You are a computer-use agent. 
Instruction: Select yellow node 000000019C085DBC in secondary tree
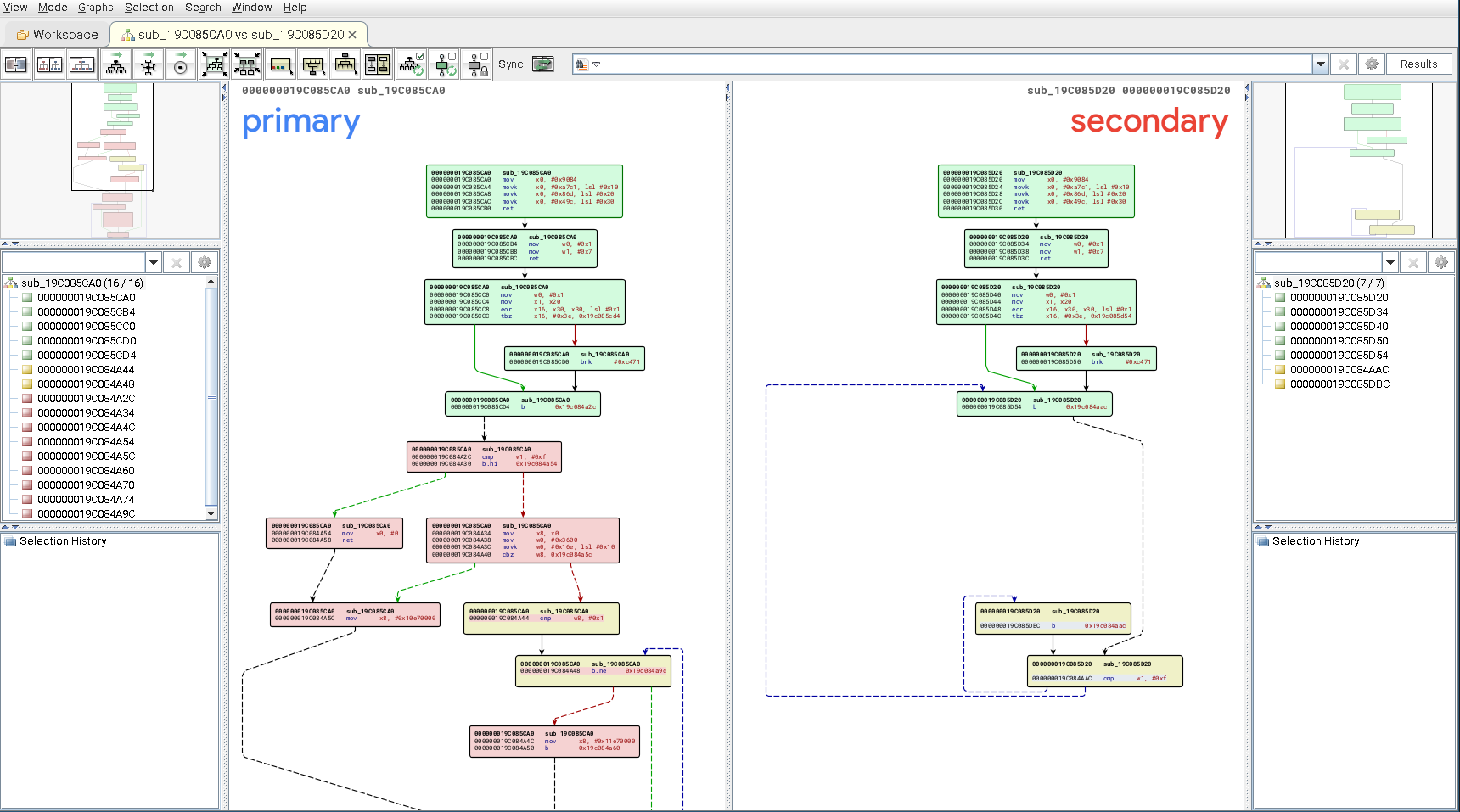[1339, 384]
